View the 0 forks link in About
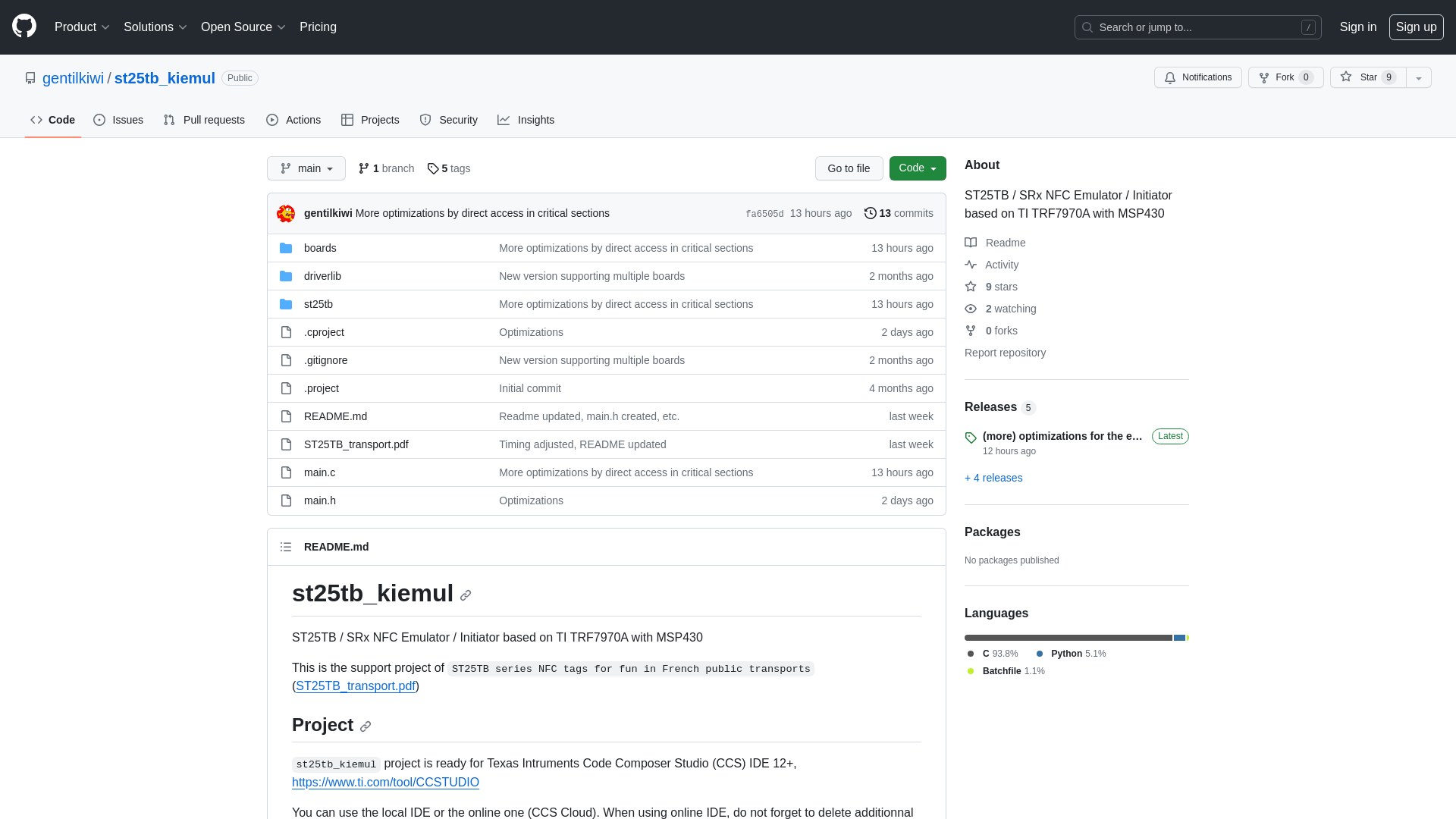1456x819 pixels. coord(991,331)
